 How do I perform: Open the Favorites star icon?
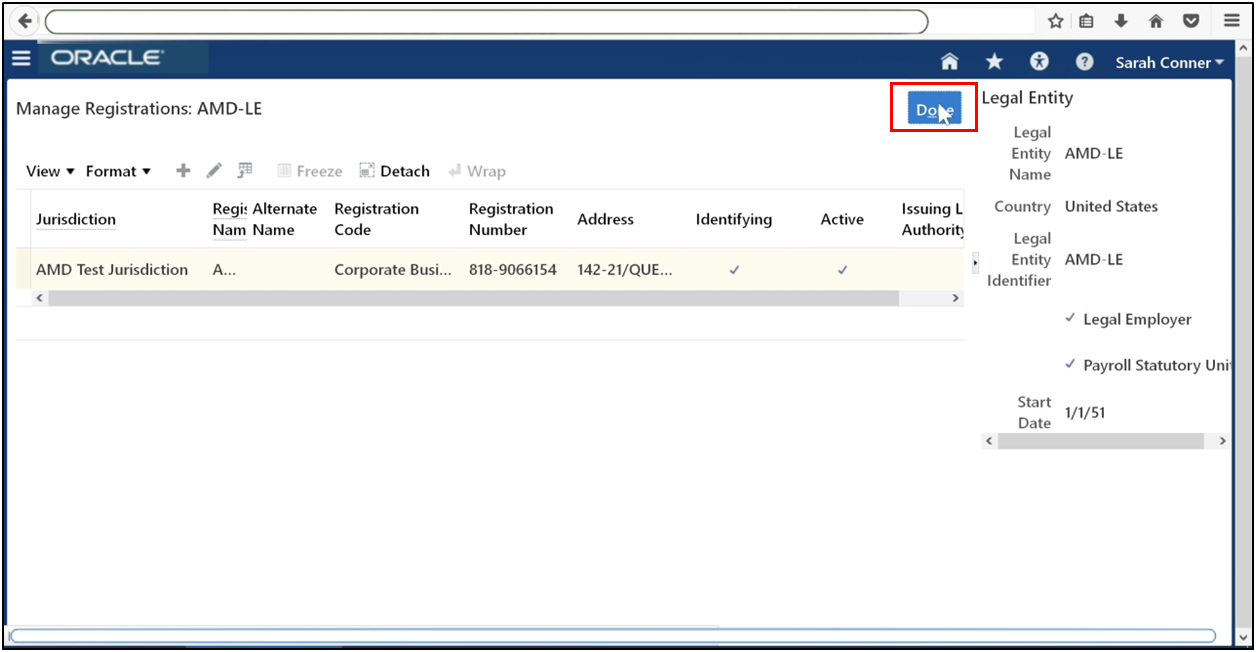point(994,61)
